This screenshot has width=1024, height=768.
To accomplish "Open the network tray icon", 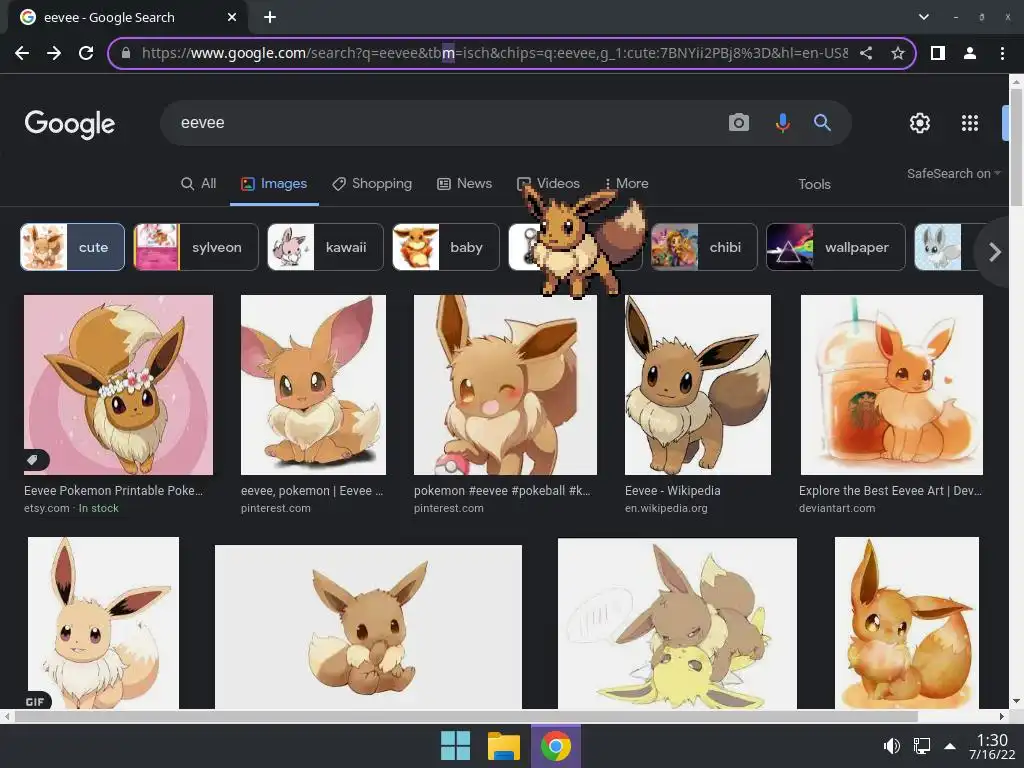I will [921, 746].
